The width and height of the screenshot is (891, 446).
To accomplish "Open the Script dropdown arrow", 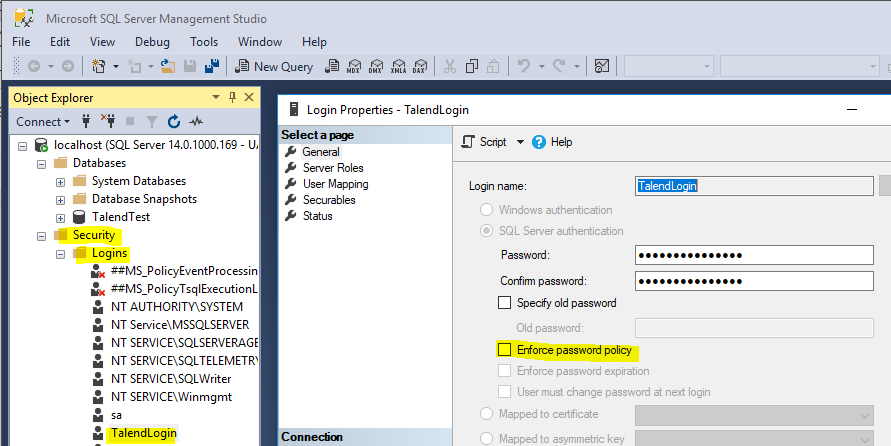I will [x=520, y=142].
